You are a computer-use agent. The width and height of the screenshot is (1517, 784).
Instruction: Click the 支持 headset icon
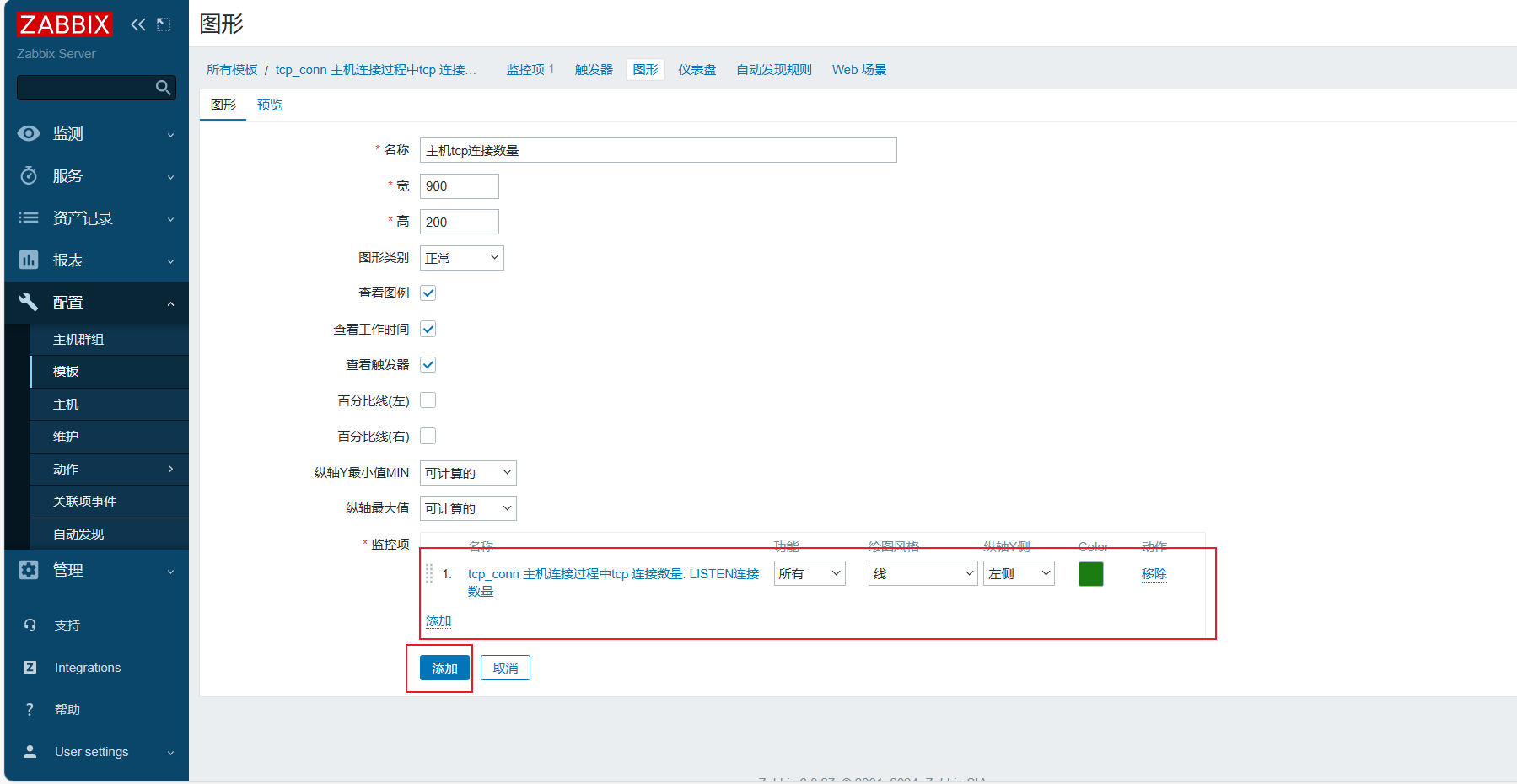[30, 625]
